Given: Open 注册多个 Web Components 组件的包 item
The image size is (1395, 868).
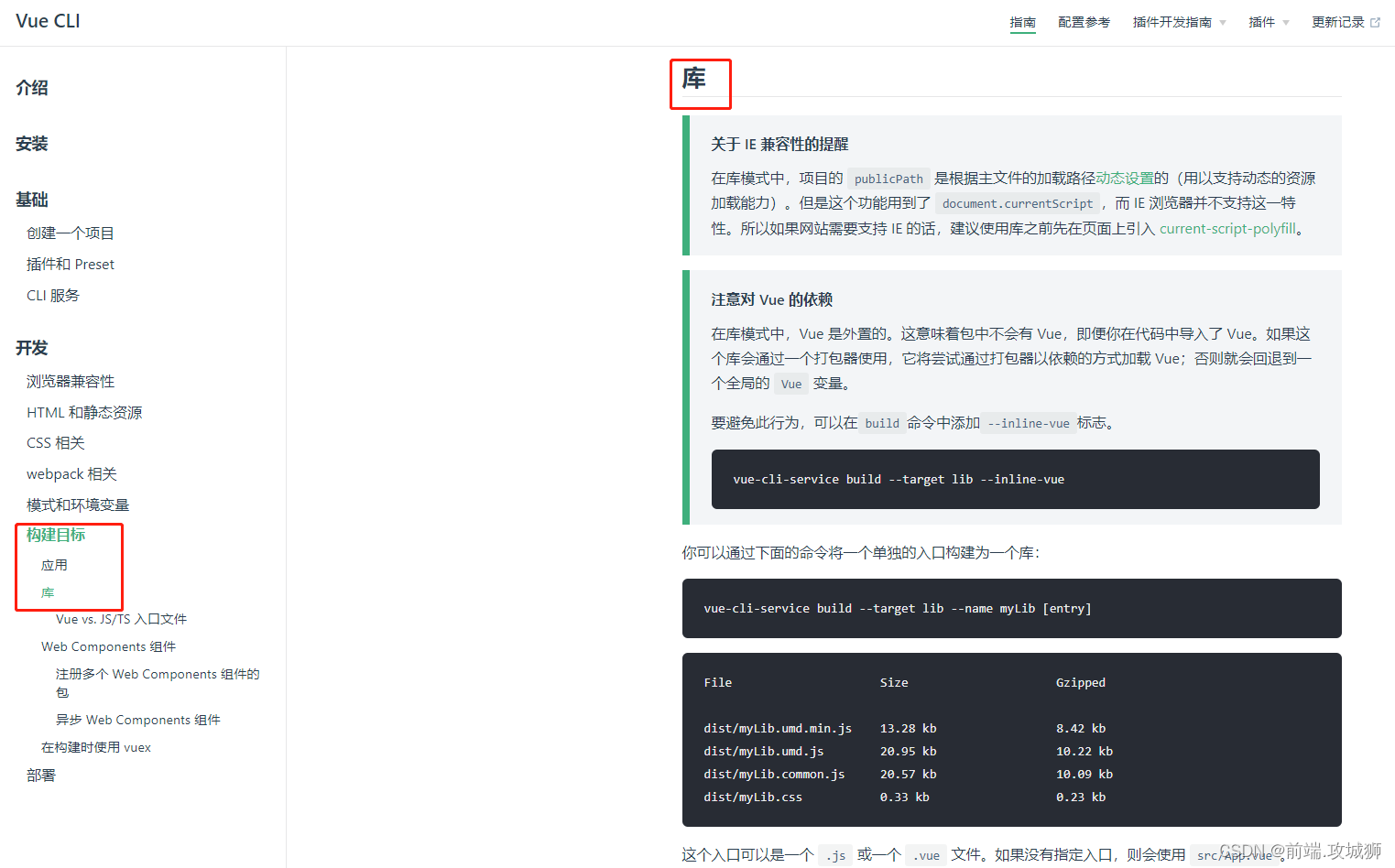Looking at the screenshot, I should tap(158, 683).
